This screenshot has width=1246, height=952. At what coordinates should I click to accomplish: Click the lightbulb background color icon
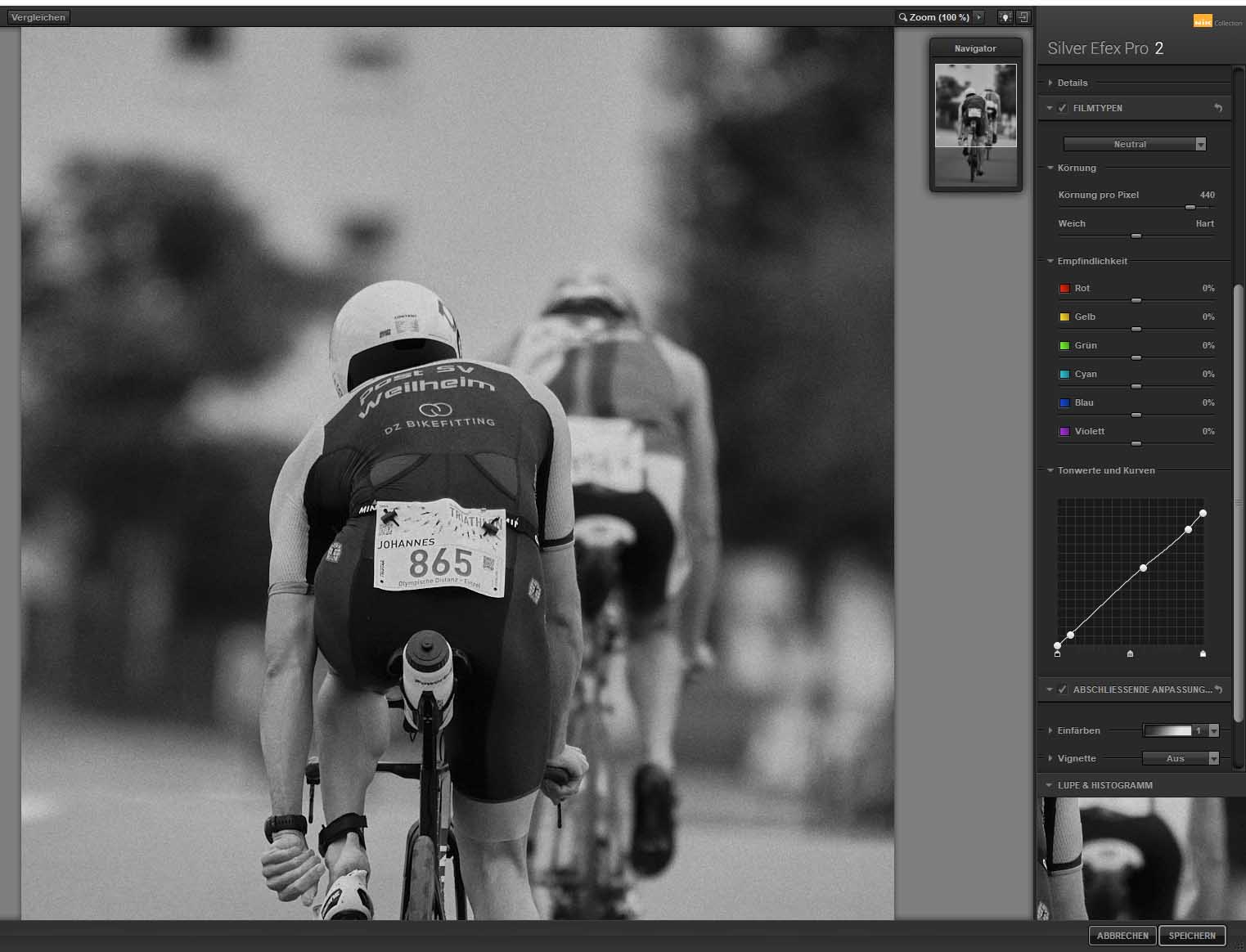[x=1005, y=17]
